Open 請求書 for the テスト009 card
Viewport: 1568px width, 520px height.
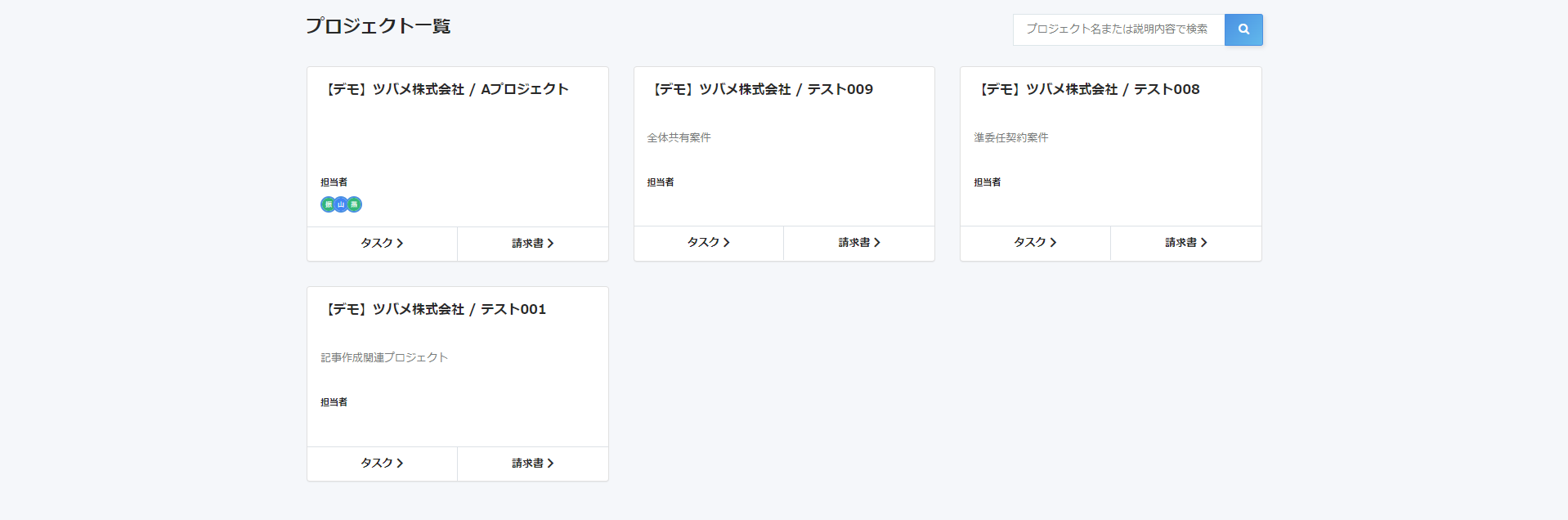(859, 243)
